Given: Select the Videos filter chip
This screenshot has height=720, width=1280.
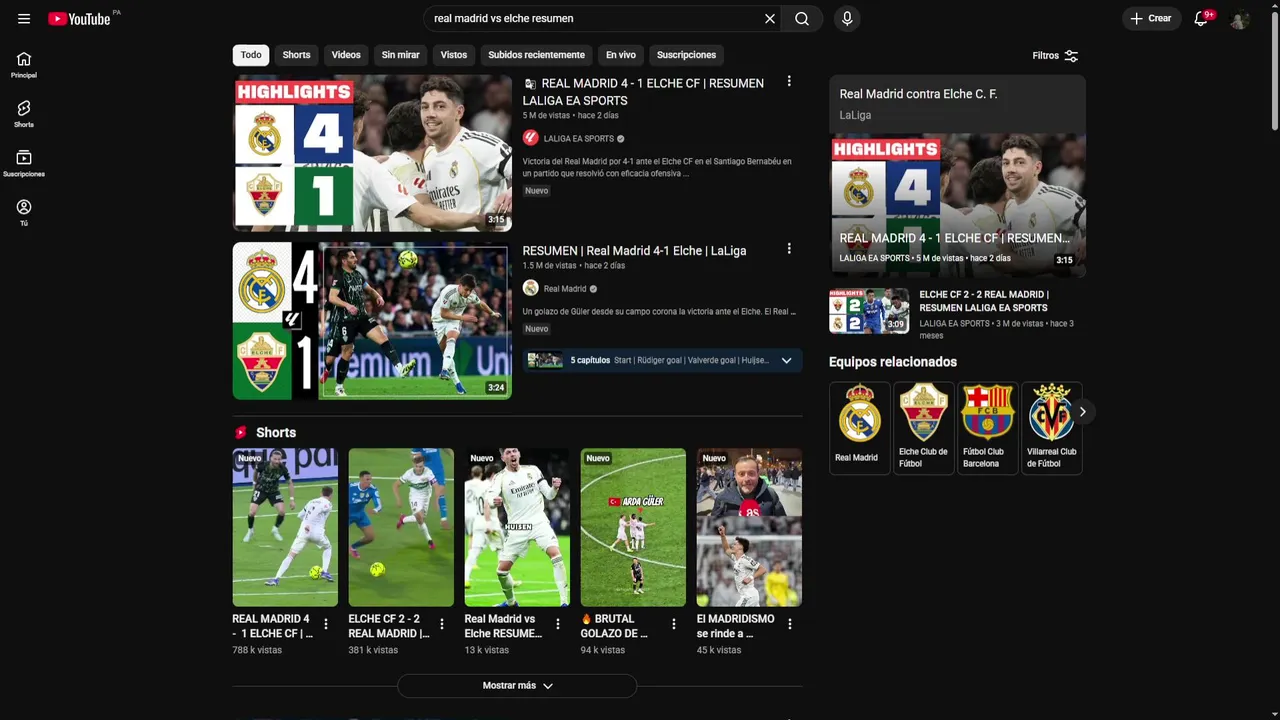Looking at the screenshot, I should coord(346,55).
